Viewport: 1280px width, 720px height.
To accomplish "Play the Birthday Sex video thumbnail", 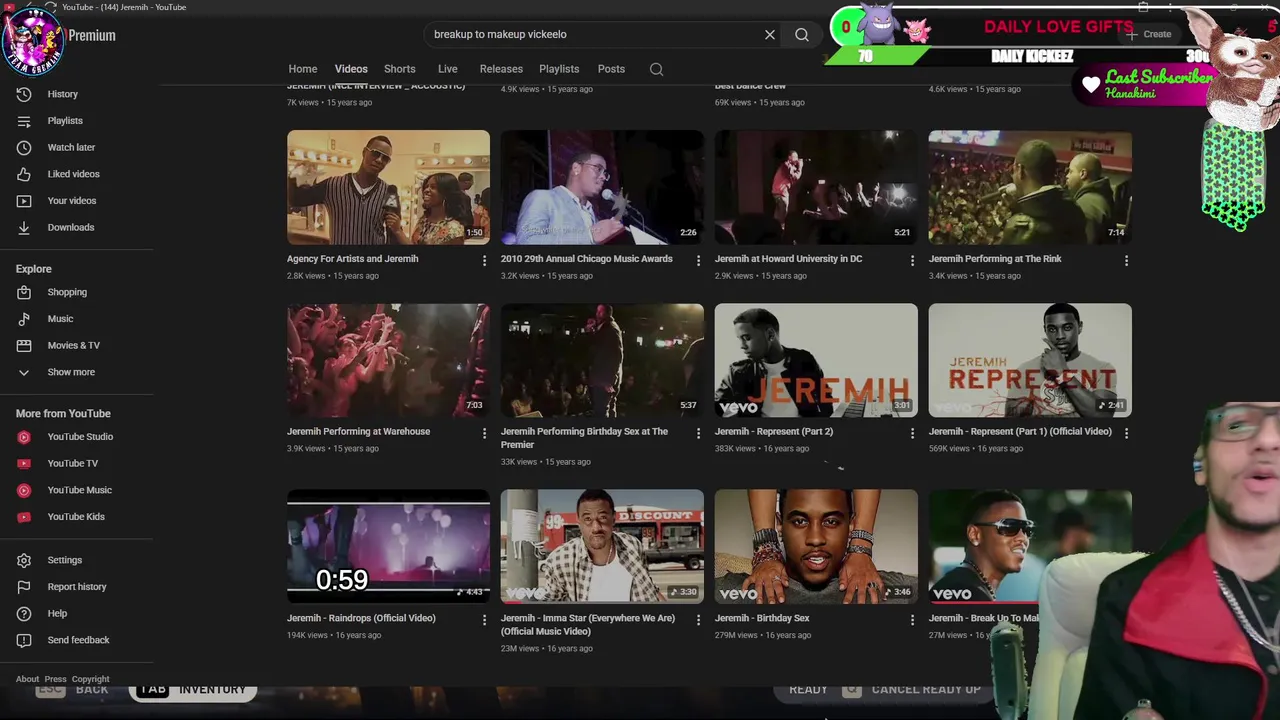I will (x=816, y=546).
